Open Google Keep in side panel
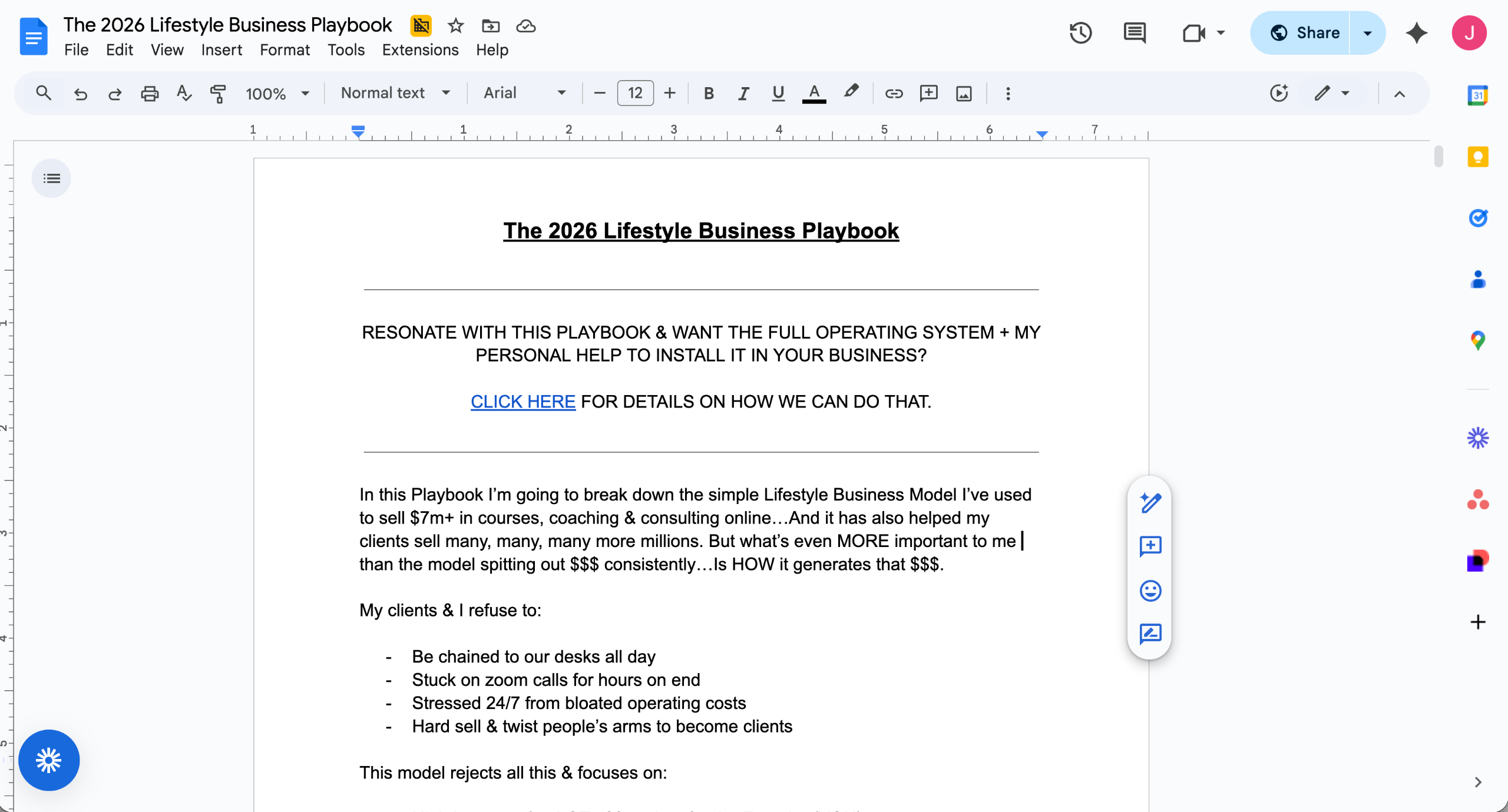This screenshot has height=812, width=1508. click(x=1477, y=157)
